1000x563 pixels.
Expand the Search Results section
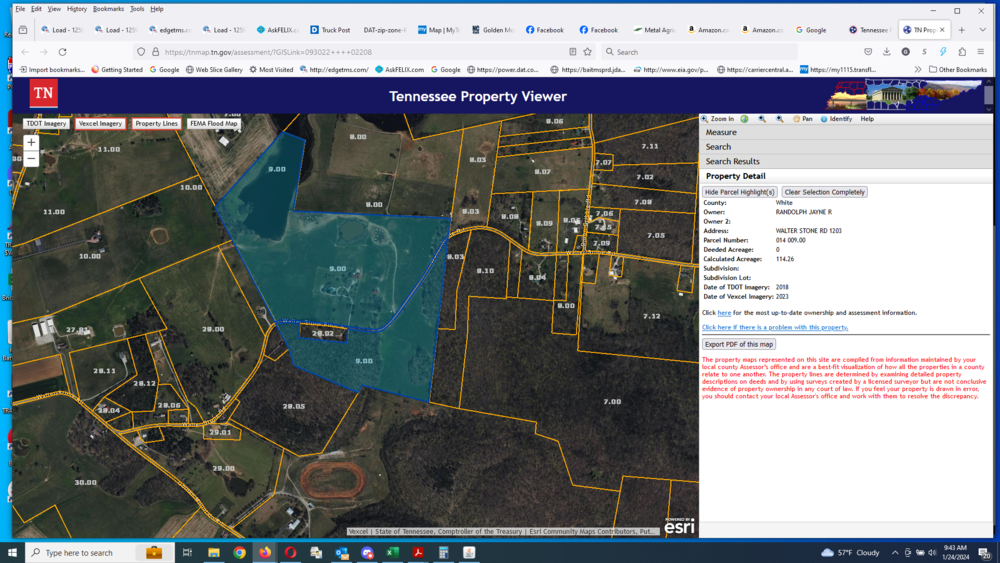coord(732,161)
